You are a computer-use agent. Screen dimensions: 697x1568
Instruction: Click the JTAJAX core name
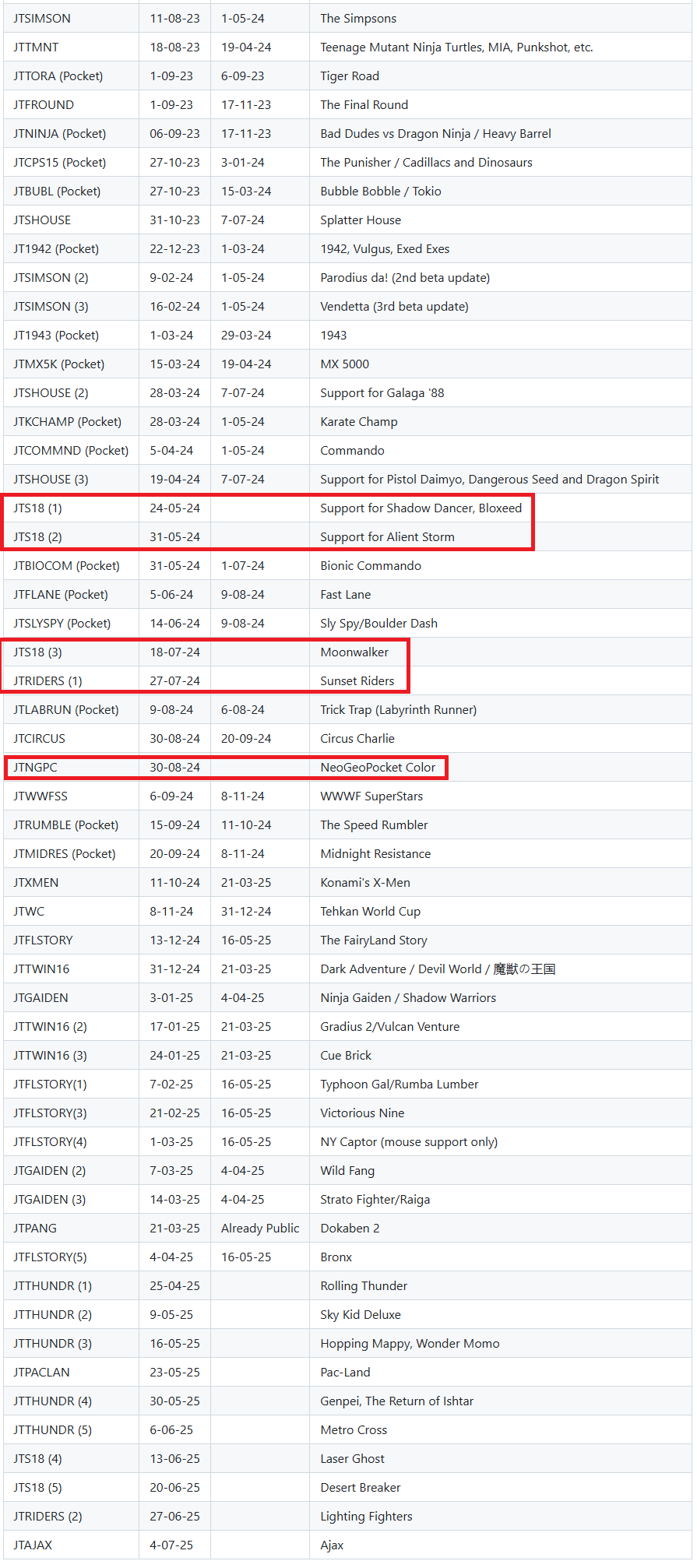coord(33,1545)
